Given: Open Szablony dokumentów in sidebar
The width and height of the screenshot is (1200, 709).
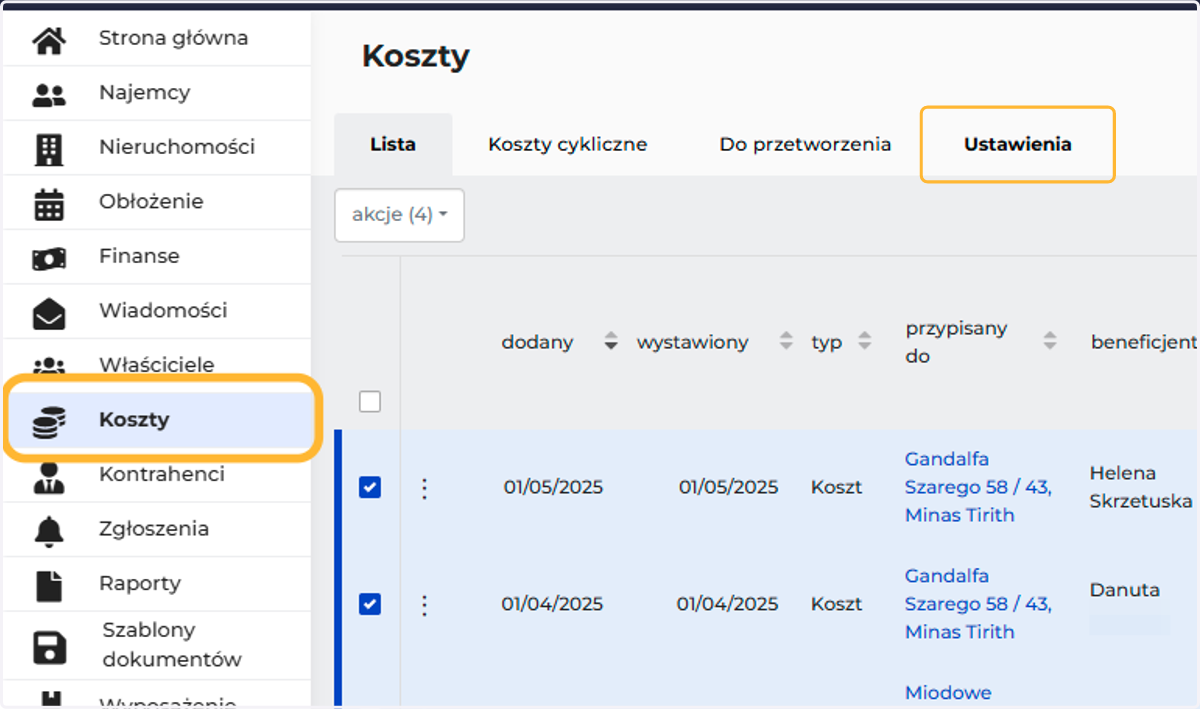Looking at the screenshot, I should [172, 645].
